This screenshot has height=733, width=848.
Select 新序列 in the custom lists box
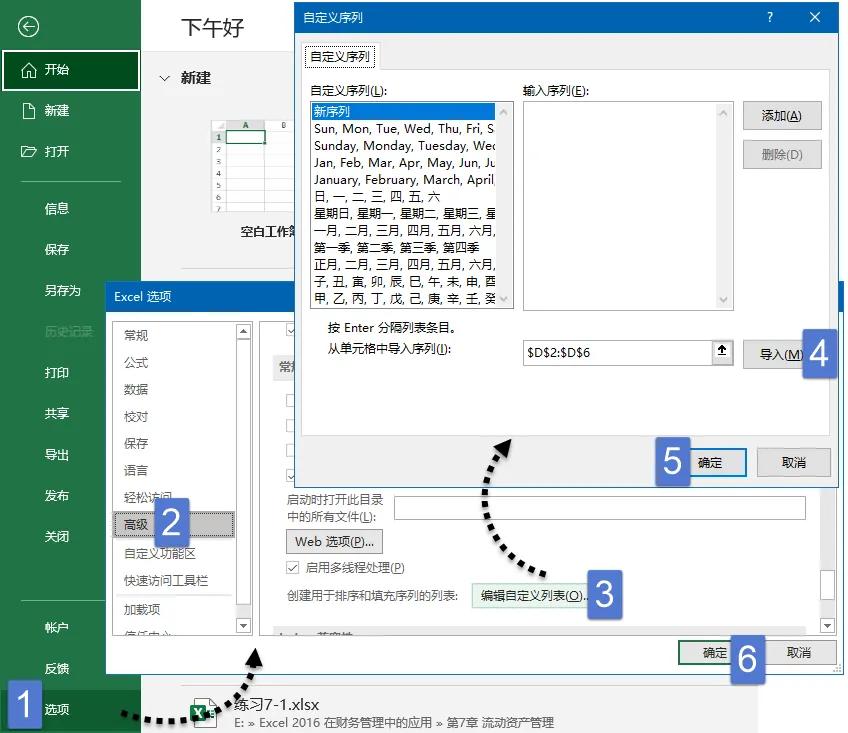point(403,111)
